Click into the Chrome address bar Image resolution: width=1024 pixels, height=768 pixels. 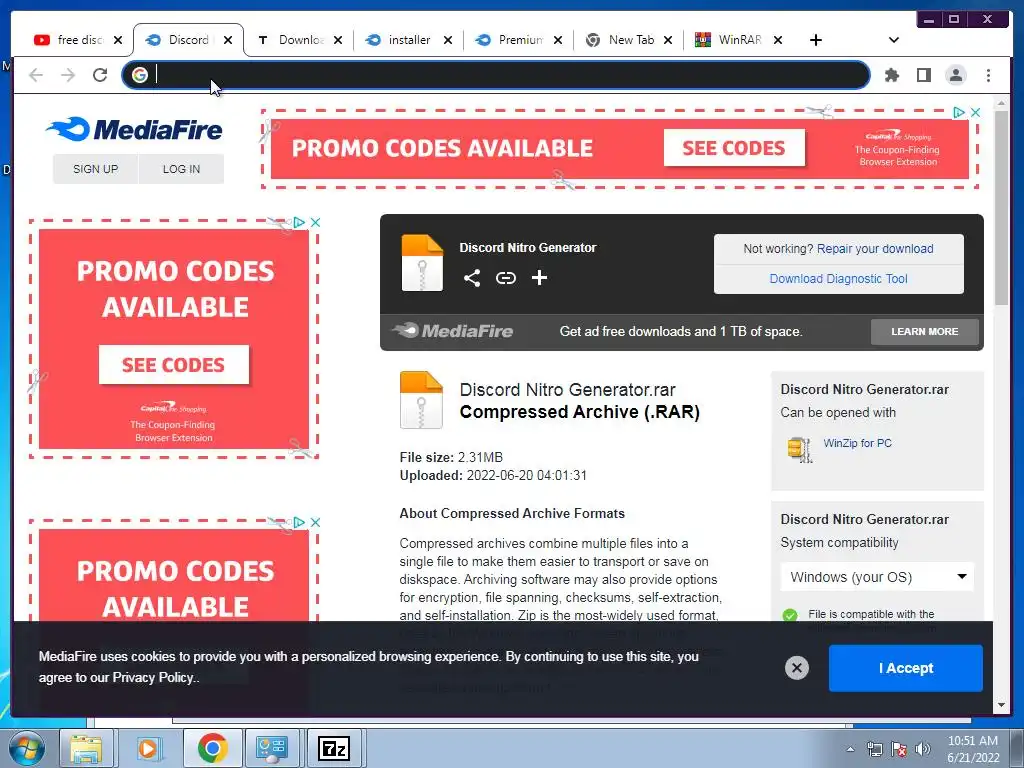point(496,75)
